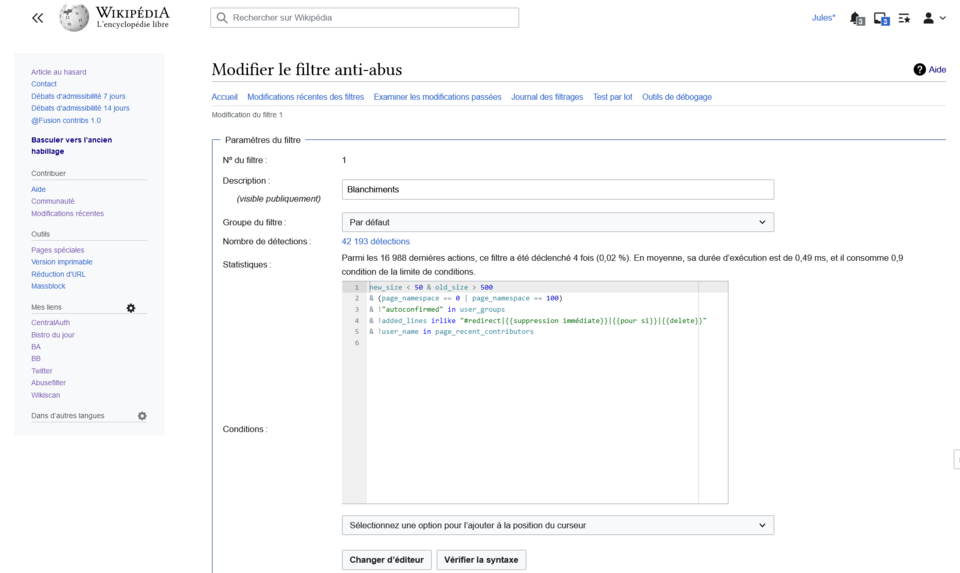Expand user menu chevron arrow

coord(943,18)
